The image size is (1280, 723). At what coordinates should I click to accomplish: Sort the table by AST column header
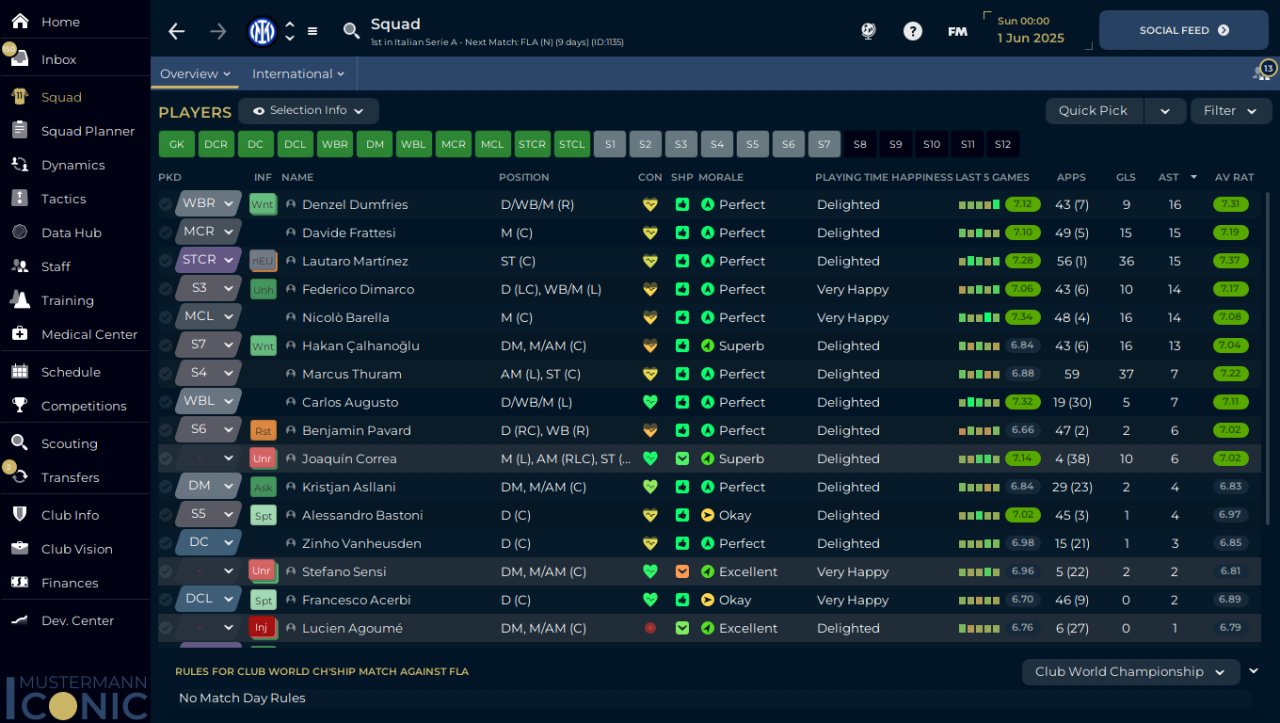[x=1169, y=177]
